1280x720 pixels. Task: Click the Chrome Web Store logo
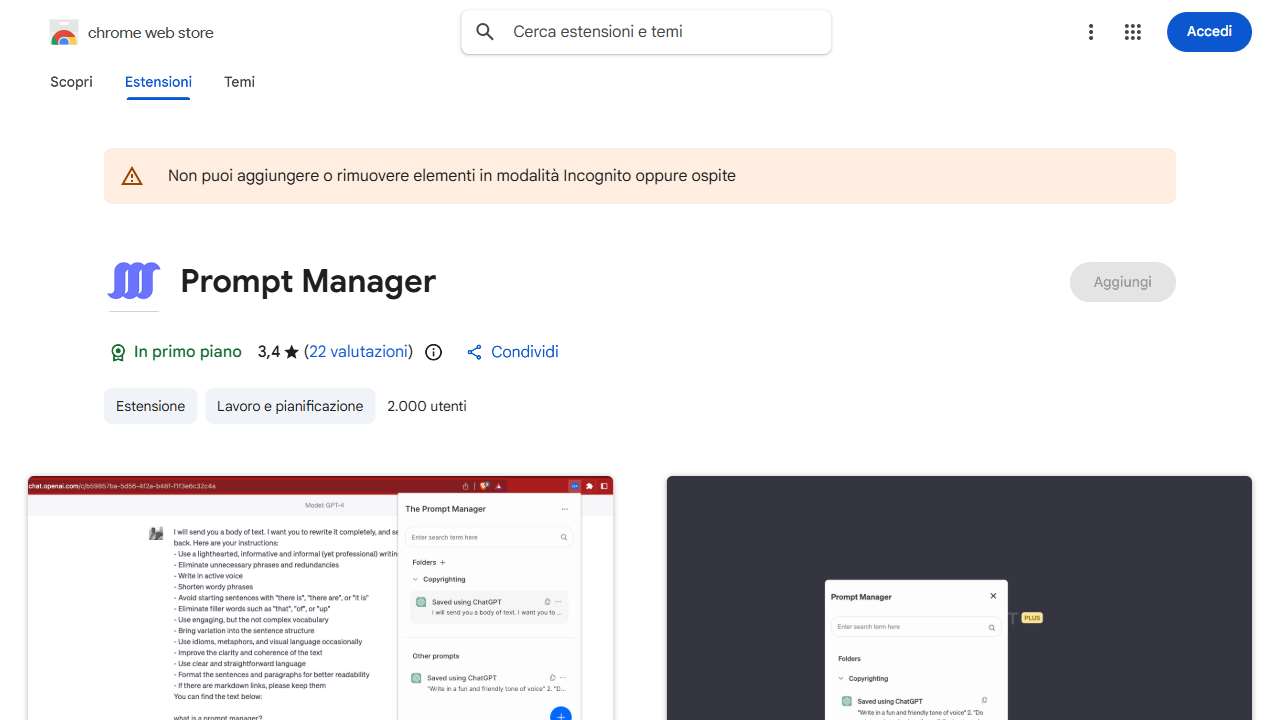click(64, 33)
